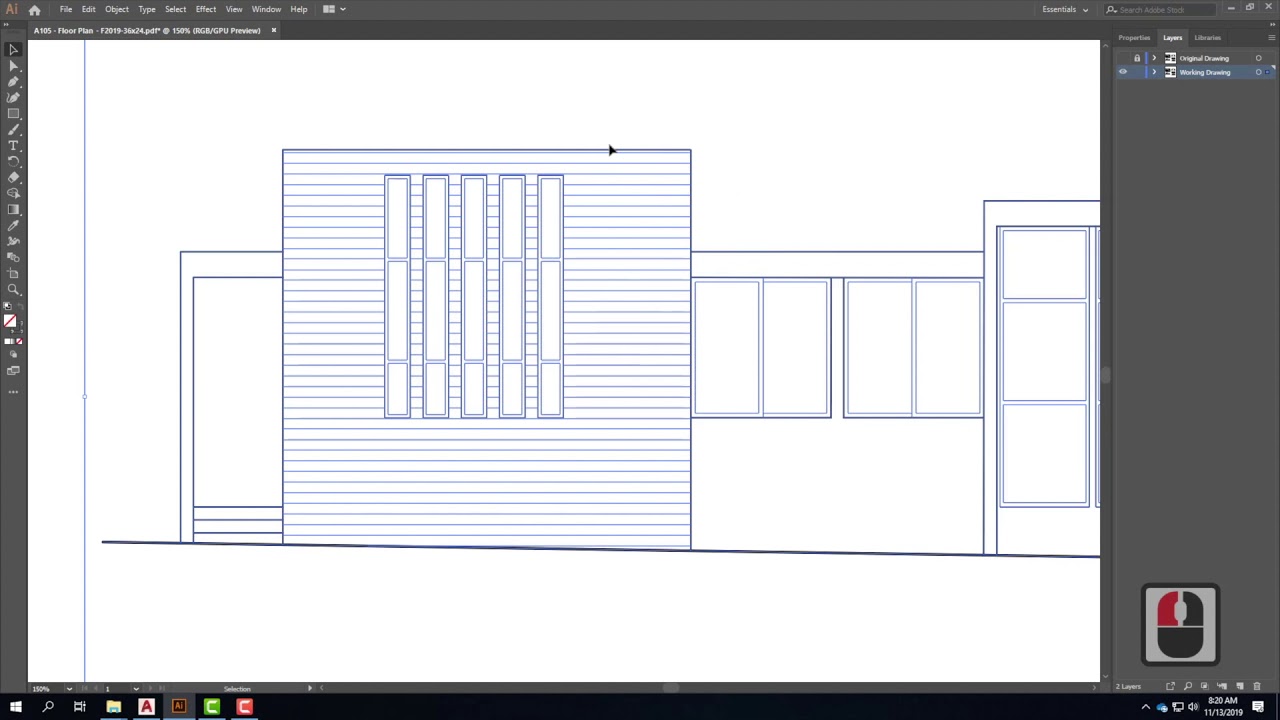Show the Original Drawing layer
1280x720 pixels.
point(1122,58)
